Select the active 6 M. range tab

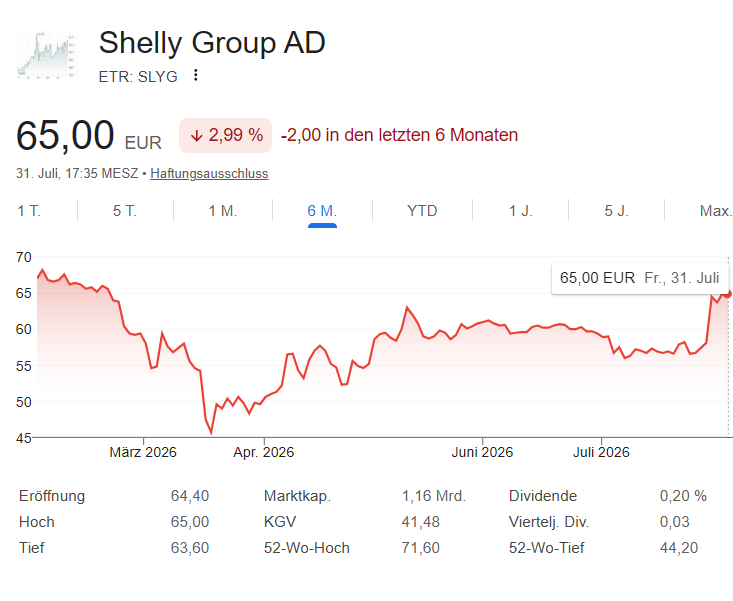[322, 211]
